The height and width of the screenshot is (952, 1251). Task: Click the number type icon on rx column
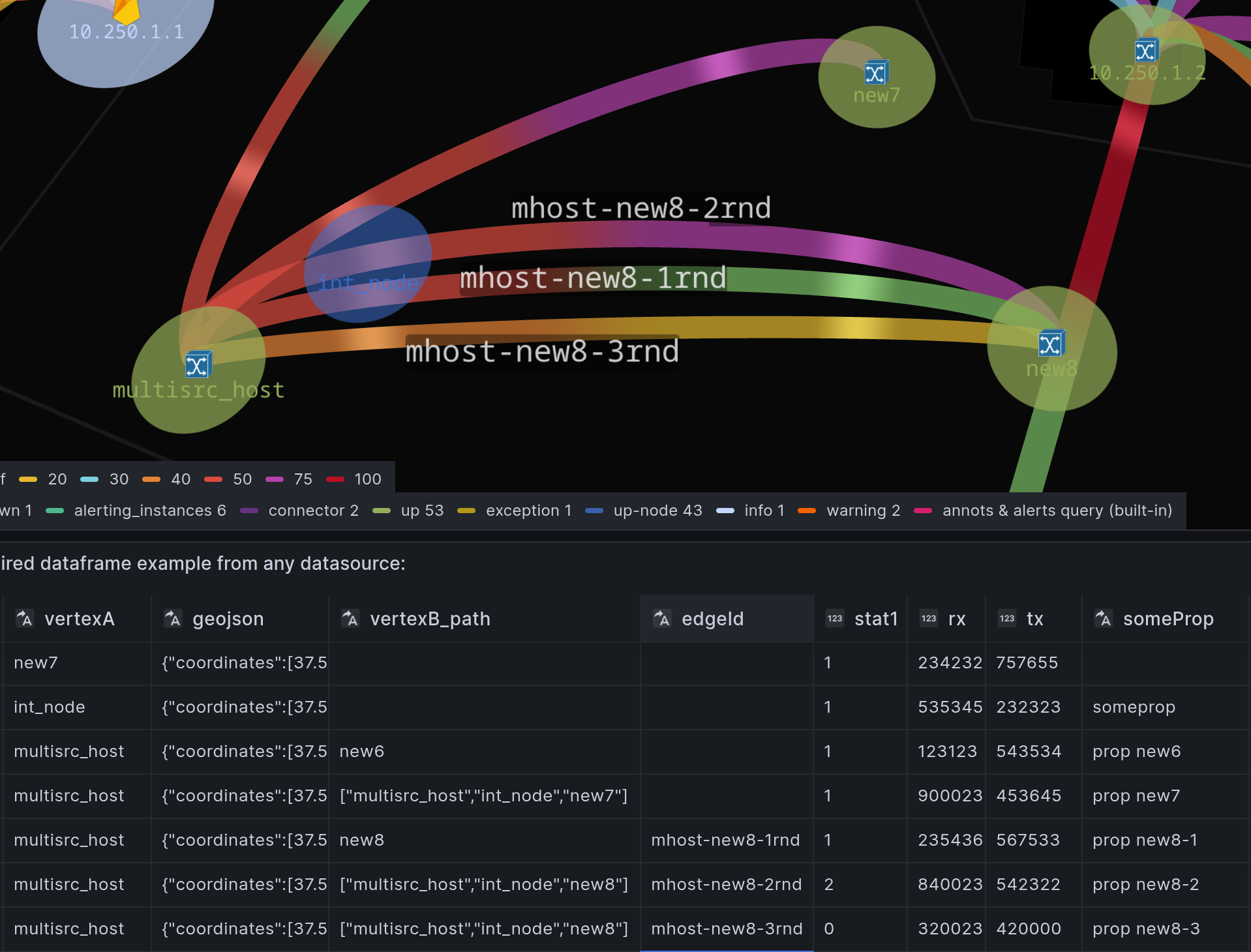928,619
